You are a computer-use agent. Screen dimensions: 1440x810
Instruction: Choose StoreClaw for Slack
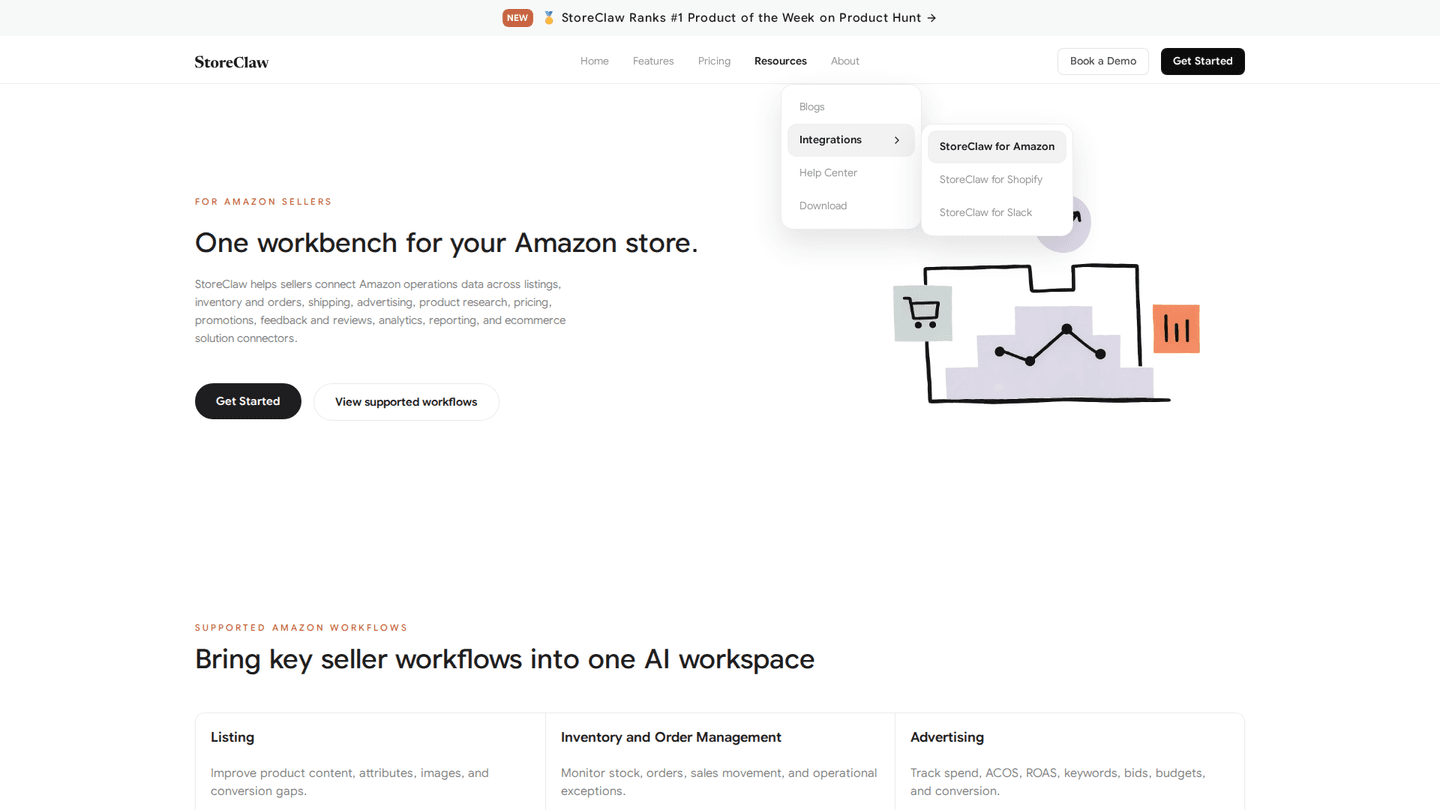coord(997,213)
